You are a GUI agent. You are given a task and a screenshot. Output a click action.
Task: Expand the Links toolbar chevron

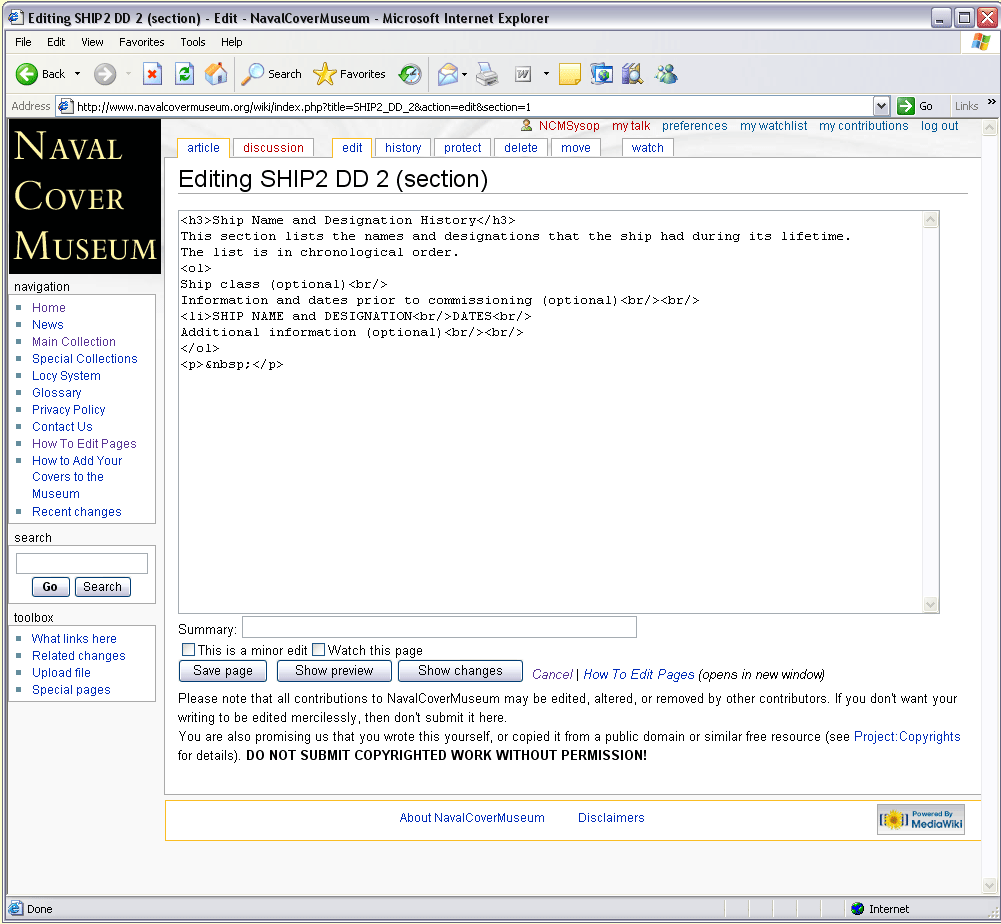pyautogui.click(x=992, y=102)
